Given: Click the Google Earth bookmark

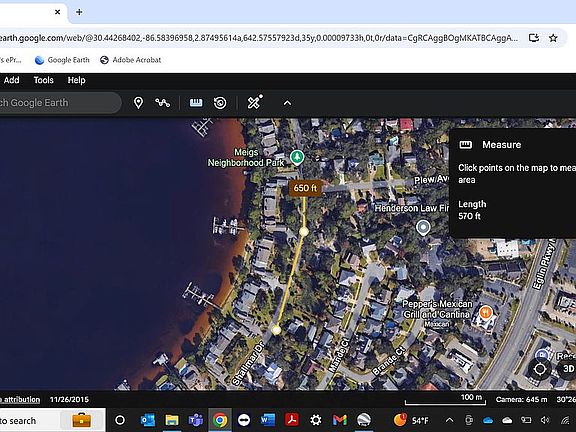Looking at the screenshot, I should coord(62,60).
